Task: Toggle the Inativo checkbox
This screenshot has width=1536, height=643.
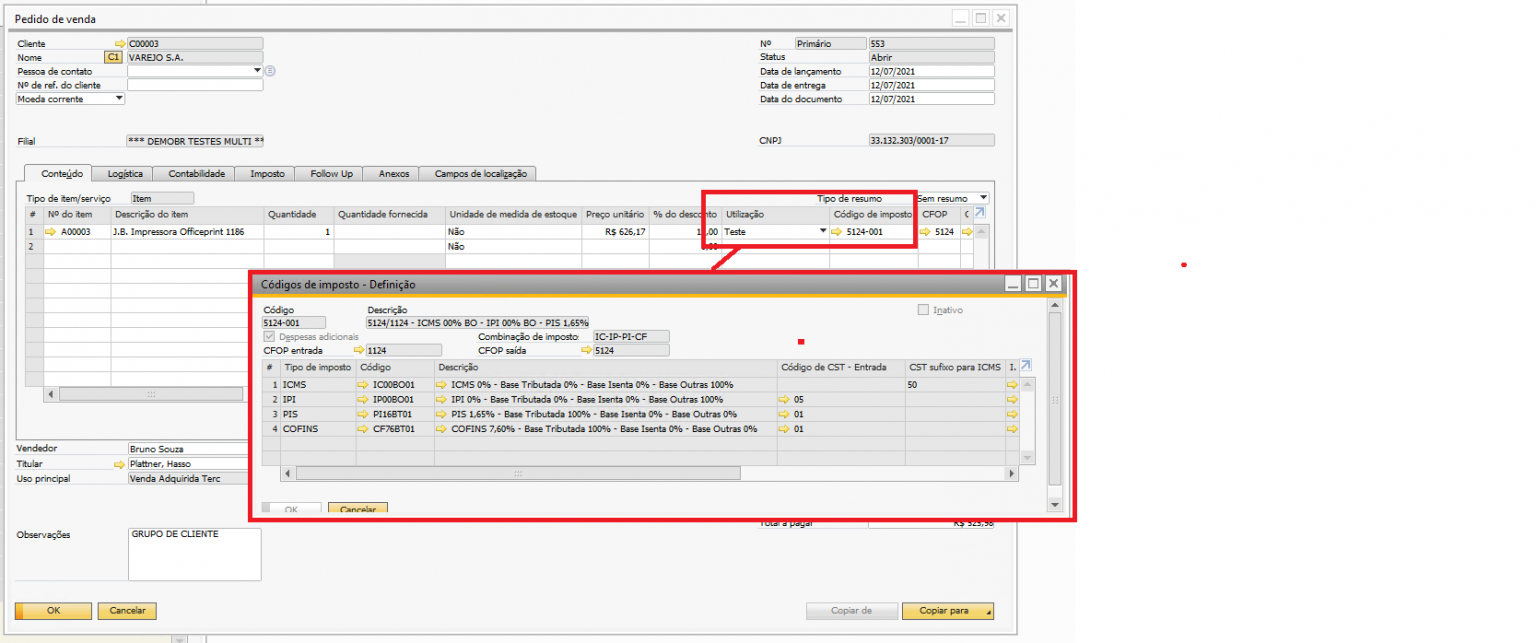Action: [x=923, y=310]
